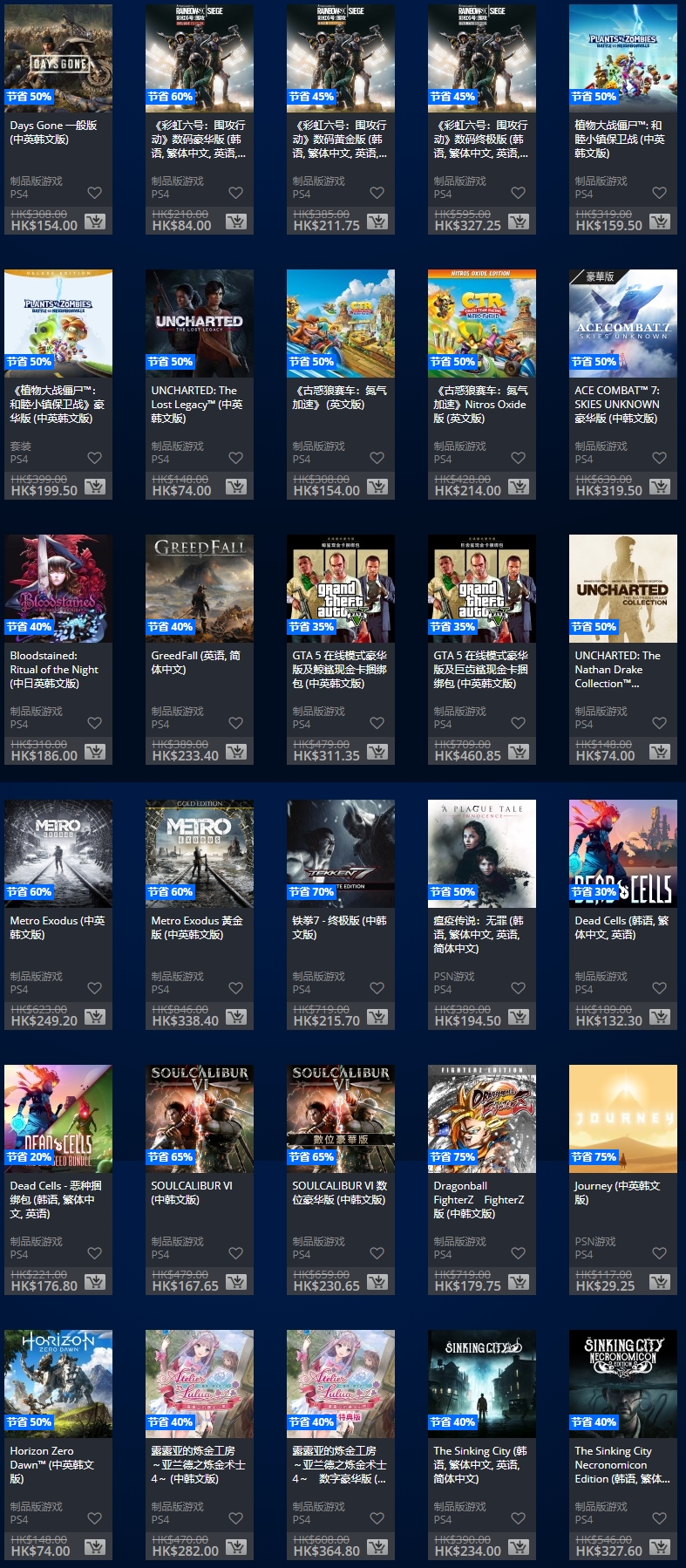686x1568 pixels.
Task: Add Bloodstained Ritual of the Night to cart
Action: tap(95, 752)
